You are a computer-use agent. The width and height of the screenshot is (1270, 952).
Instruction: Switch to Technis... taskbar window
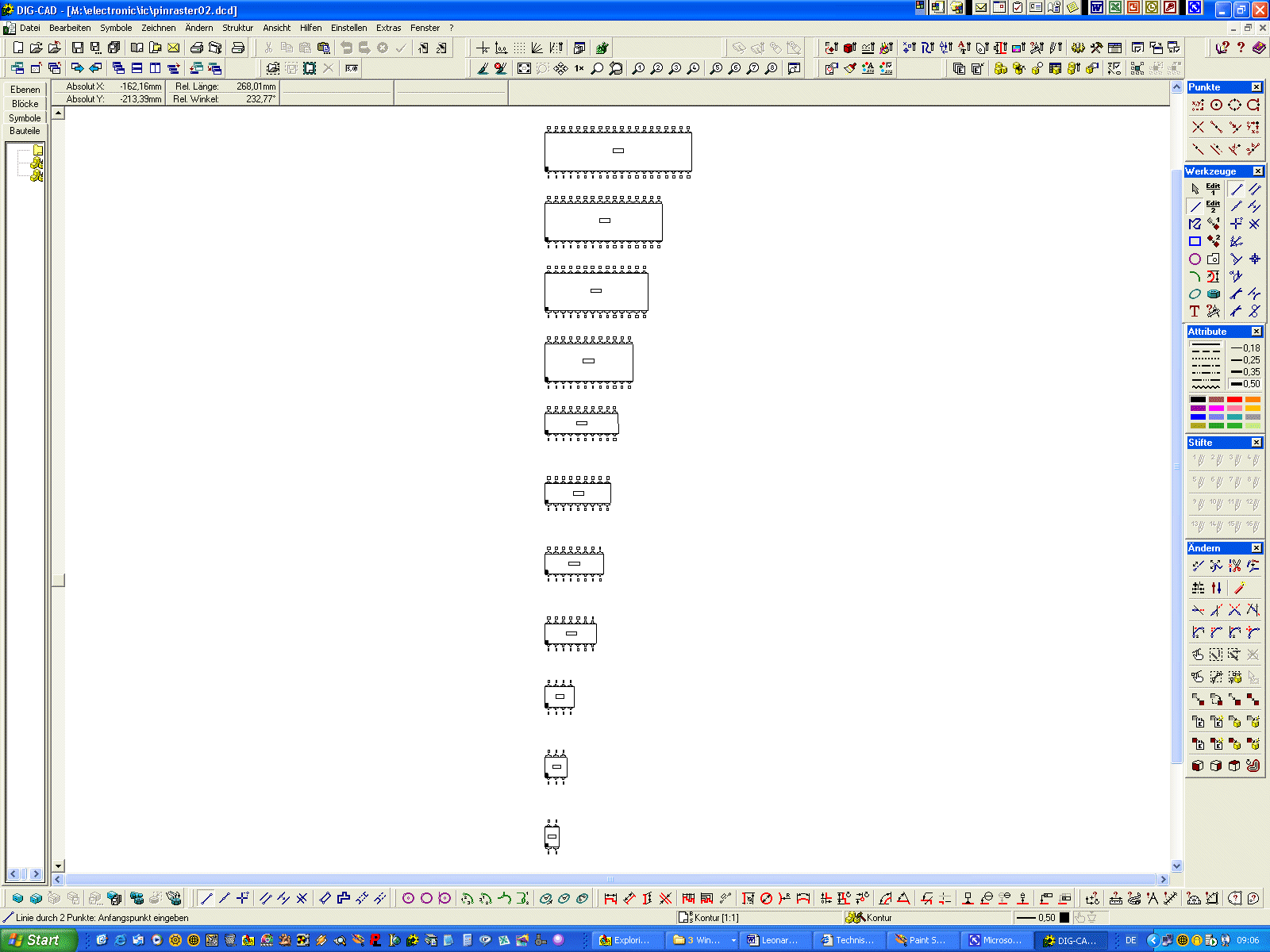[x=848, y=940]
